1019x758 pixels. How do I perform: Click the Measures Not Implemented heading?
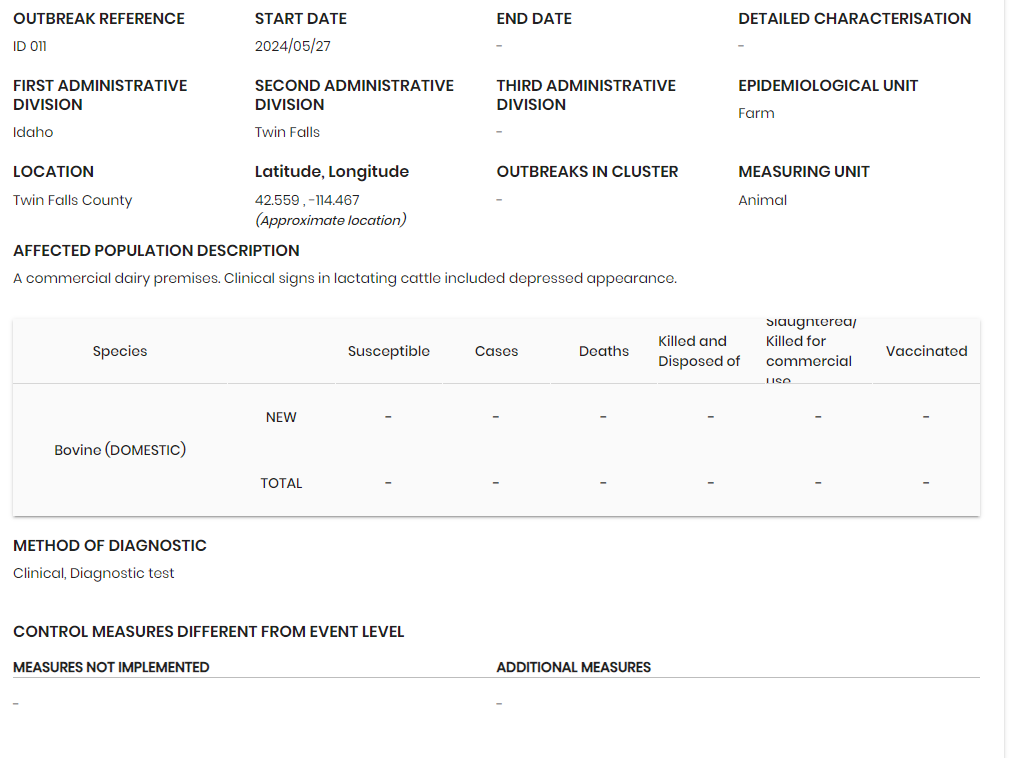111,667
